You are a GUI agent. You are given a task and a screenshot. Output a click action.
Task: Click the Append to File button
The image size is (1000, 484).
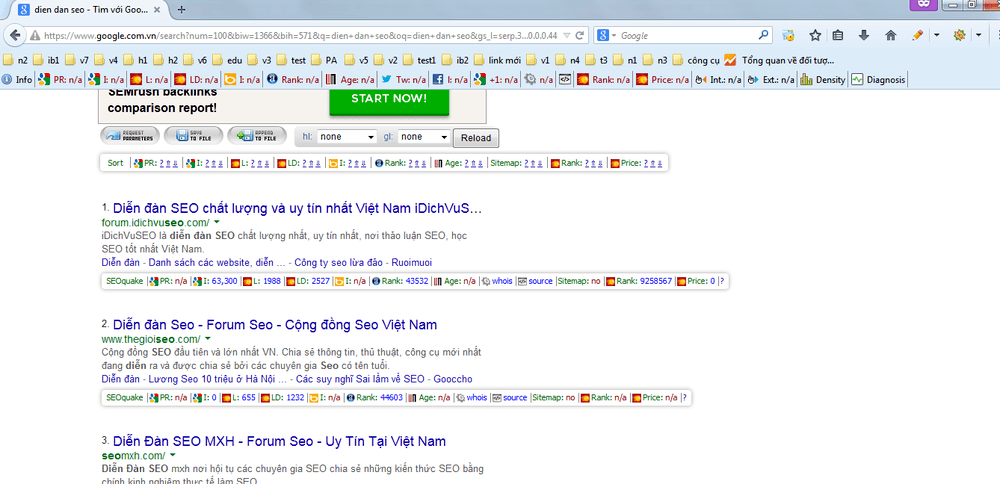click(257, 136)
